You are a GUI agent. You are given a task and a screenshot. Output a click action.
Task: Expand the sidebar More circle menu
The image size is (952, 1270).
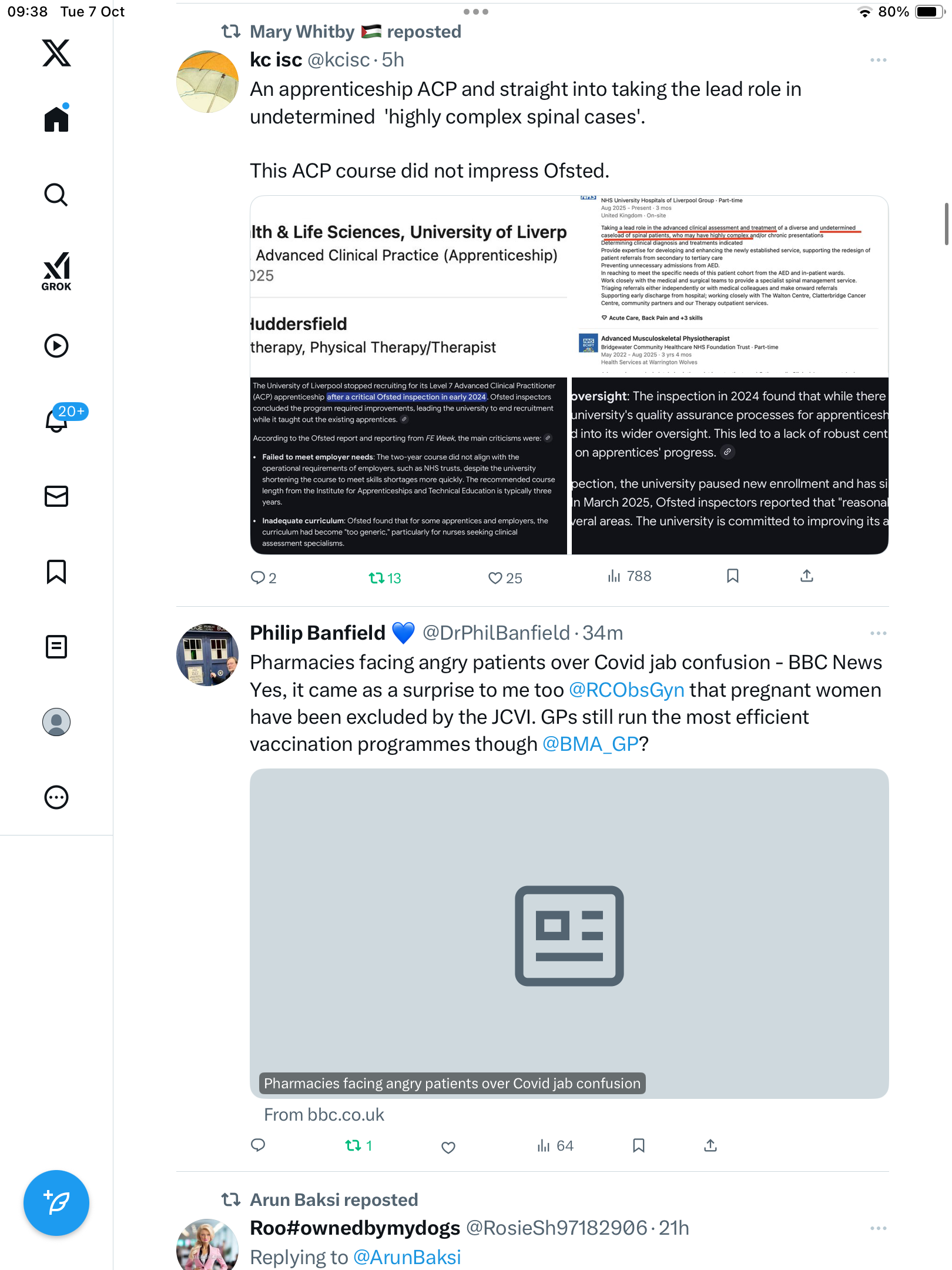[x=56, y=797]
